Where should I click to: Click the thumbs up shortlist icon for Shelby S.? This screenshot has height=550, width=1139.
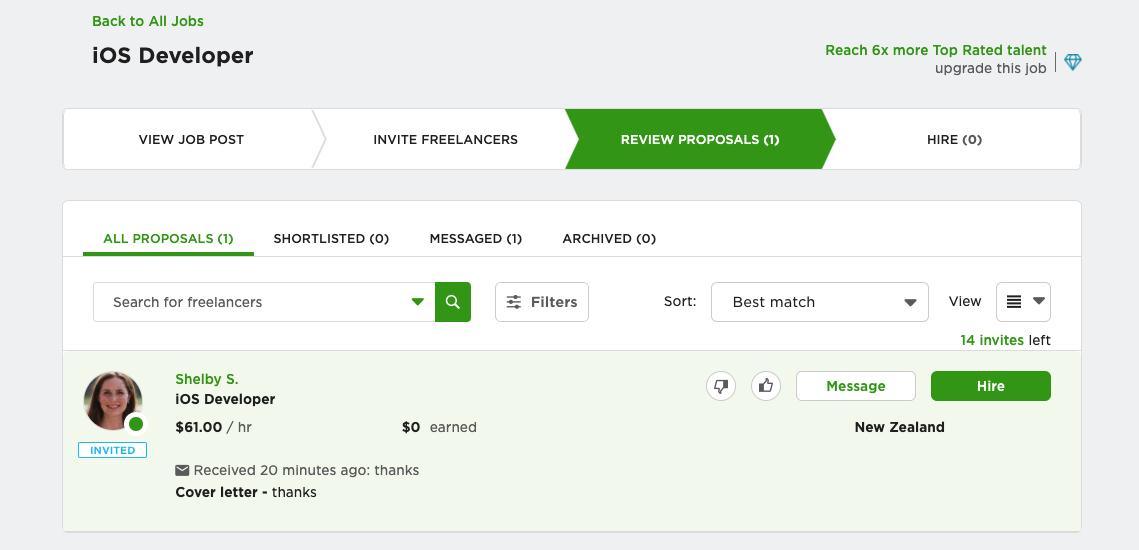click(766, 386)
